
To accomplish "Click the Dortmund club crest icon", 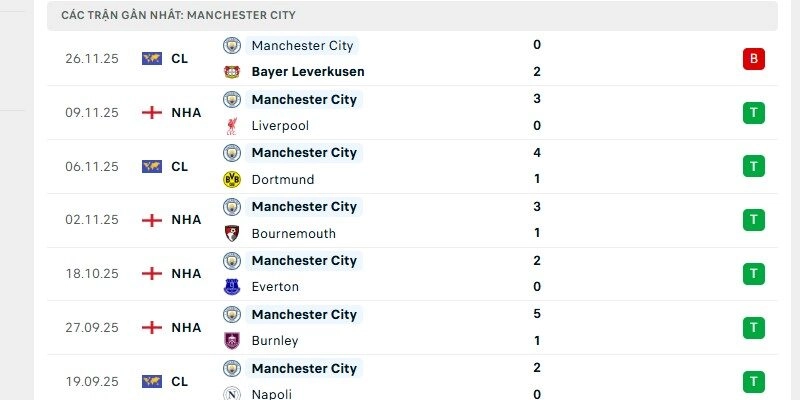I will (x=232, y=180).
